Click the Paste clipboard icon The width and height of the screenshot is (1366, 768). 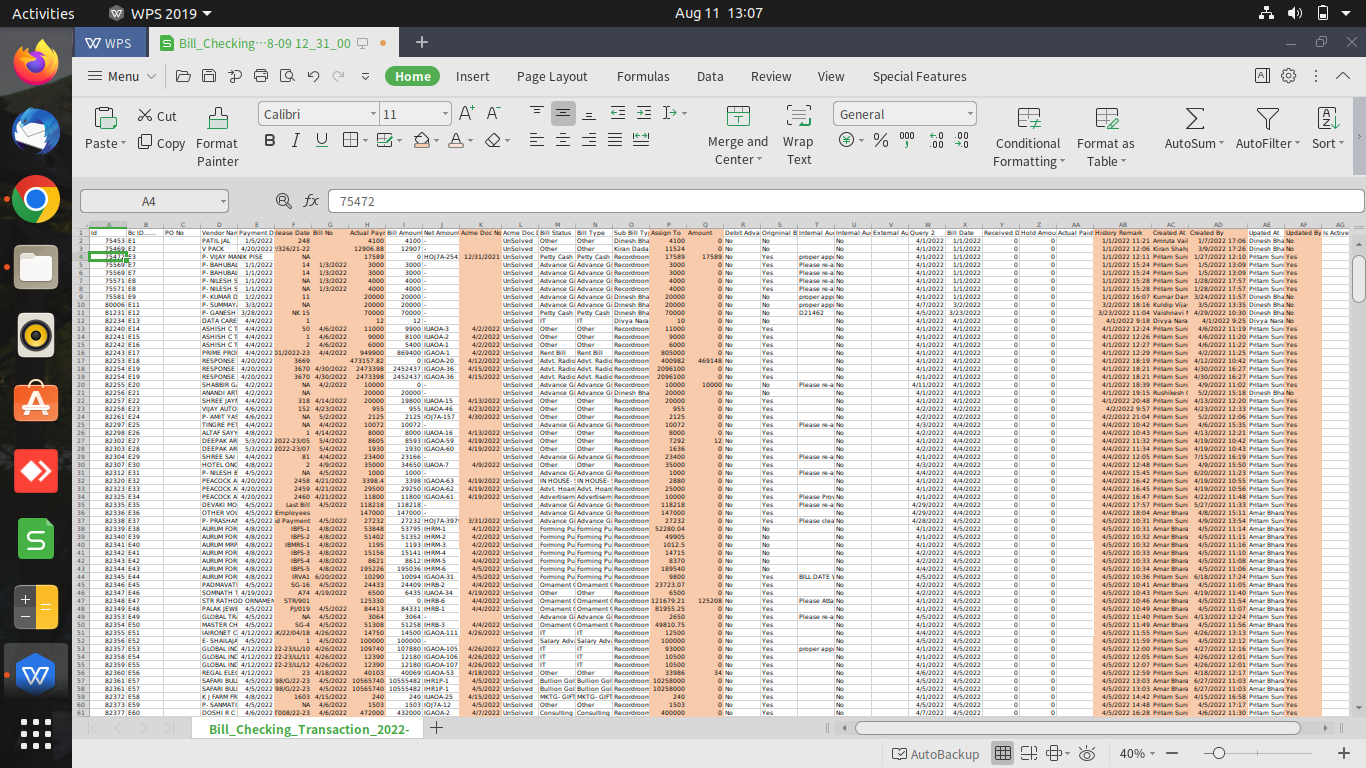tap(106, 118)
